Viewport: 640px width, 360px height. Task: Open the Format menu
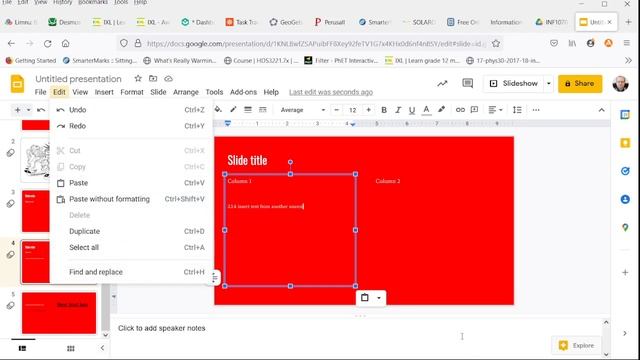pyautogui.click(x=132, y=92)
